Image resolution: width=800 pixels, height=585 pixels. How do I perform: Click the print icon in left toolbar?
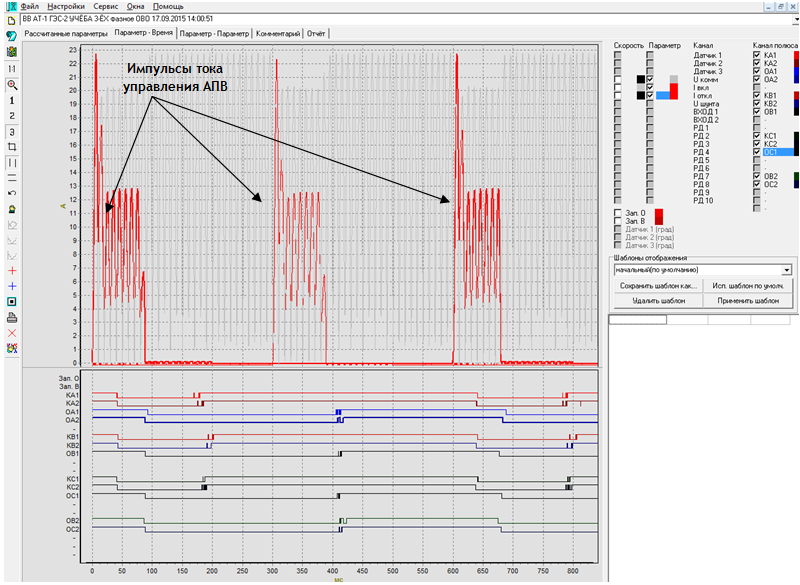pyautogui.click(x=11, y=317)
